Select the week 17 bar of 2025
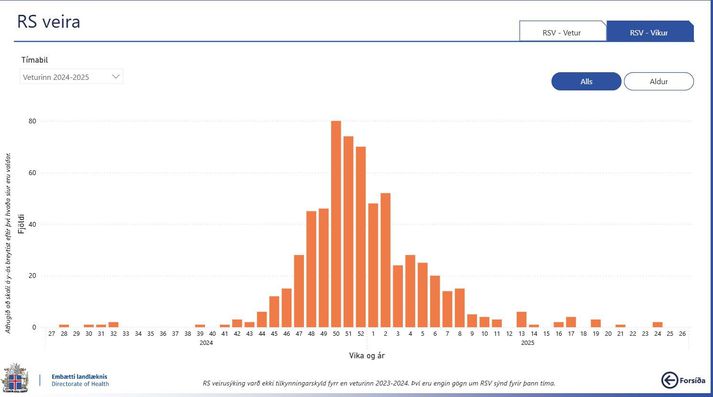Image resolution: width=713 pixels, height=397 pixels. tap(571, 322)
